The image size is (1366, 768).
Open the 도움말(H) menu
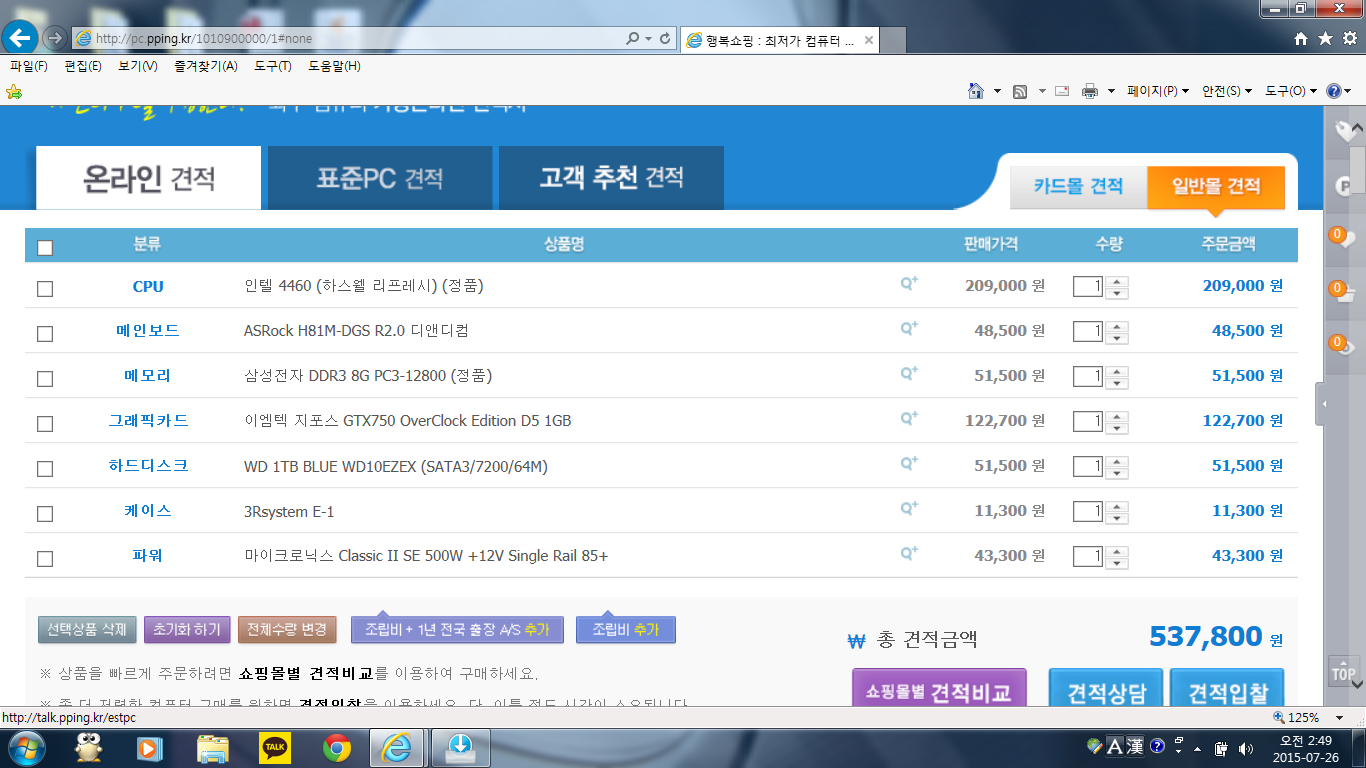(x=334, y=66)
